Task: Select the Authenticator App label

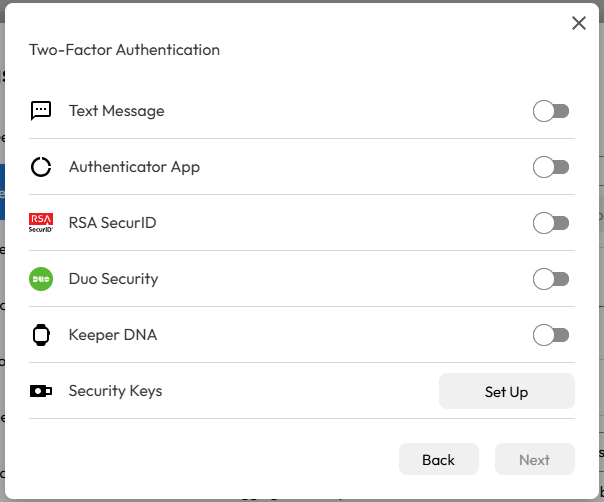Action: [x=134, y=167]
